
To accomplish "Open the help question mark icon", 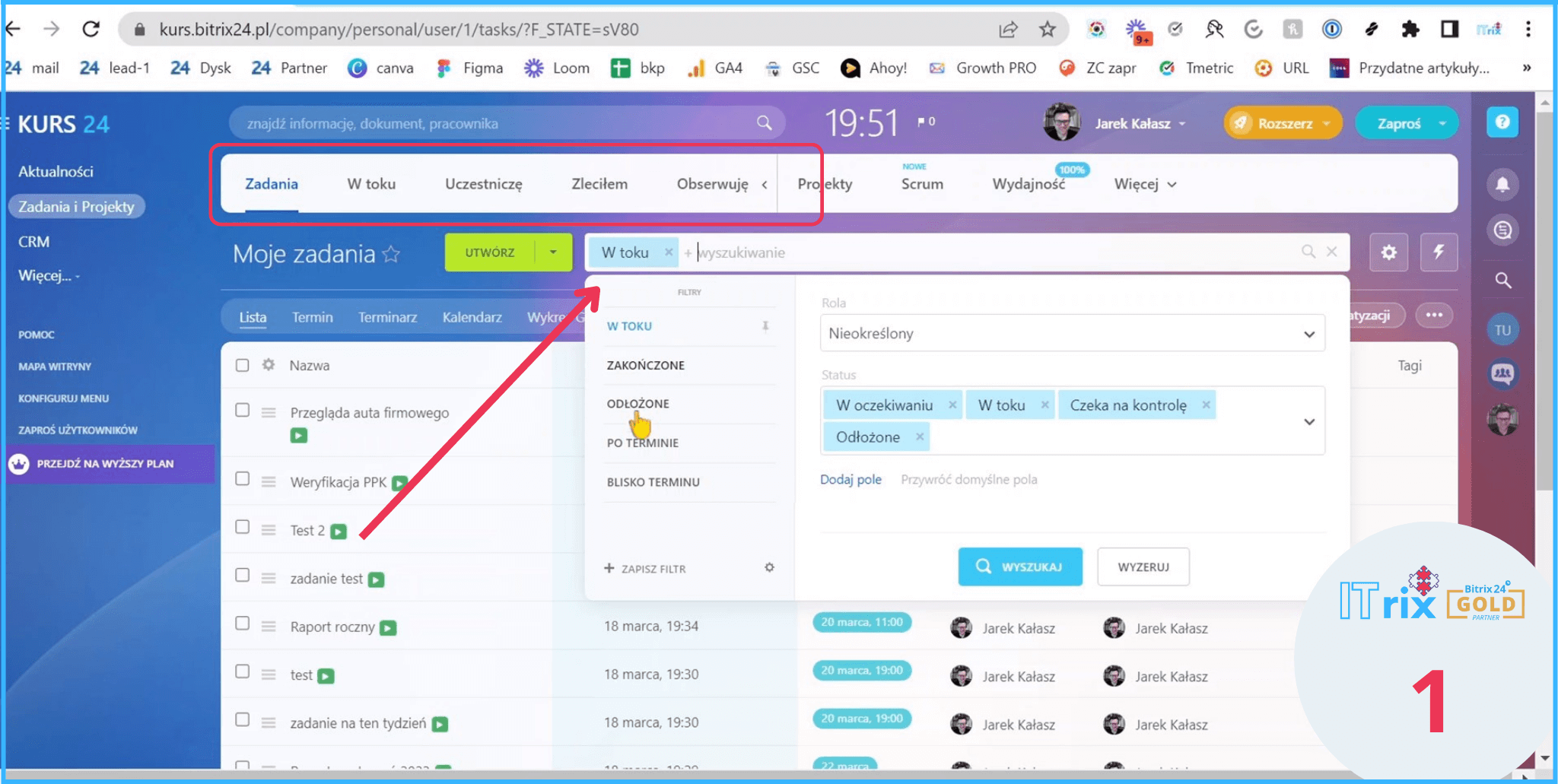I will (1502, 122).
